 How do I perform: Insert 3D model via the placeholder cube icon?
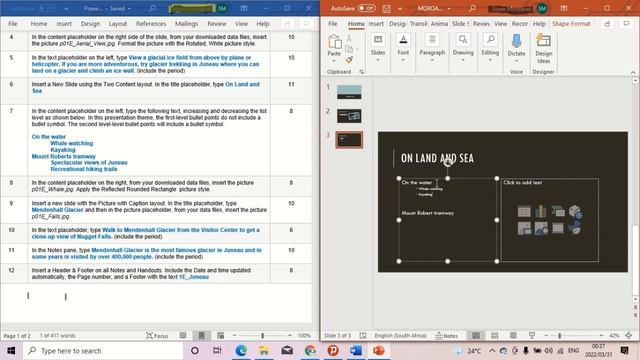click(x=575, y=211)
